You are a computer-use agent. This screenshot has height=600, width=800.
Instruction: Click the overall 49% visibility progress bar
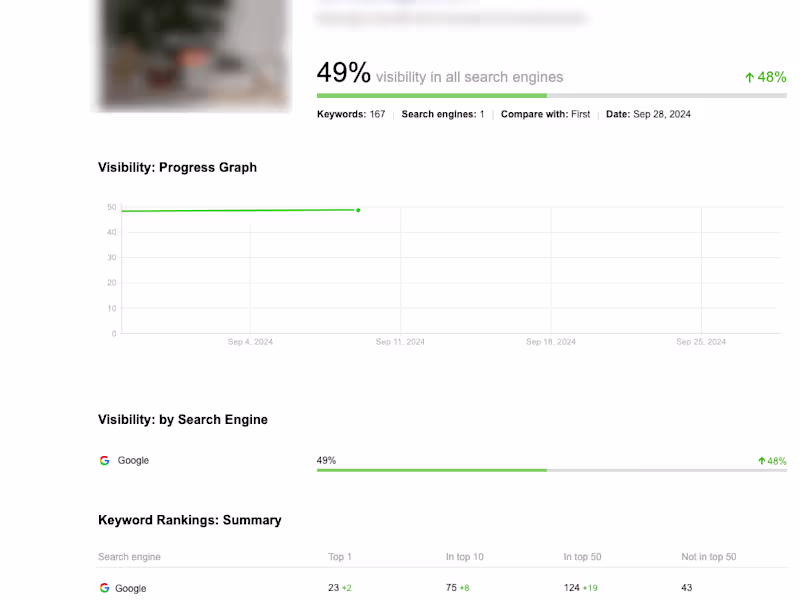coord(551,96)
